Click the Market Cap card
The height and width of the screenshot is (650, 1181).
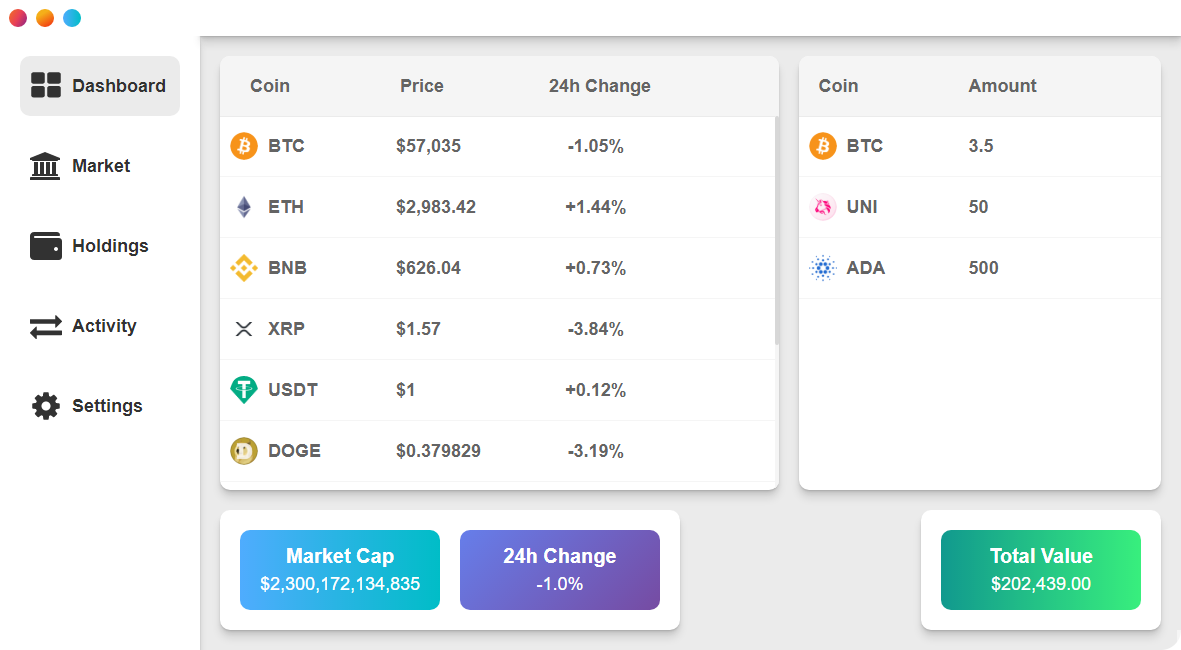[x=340, y=570]
